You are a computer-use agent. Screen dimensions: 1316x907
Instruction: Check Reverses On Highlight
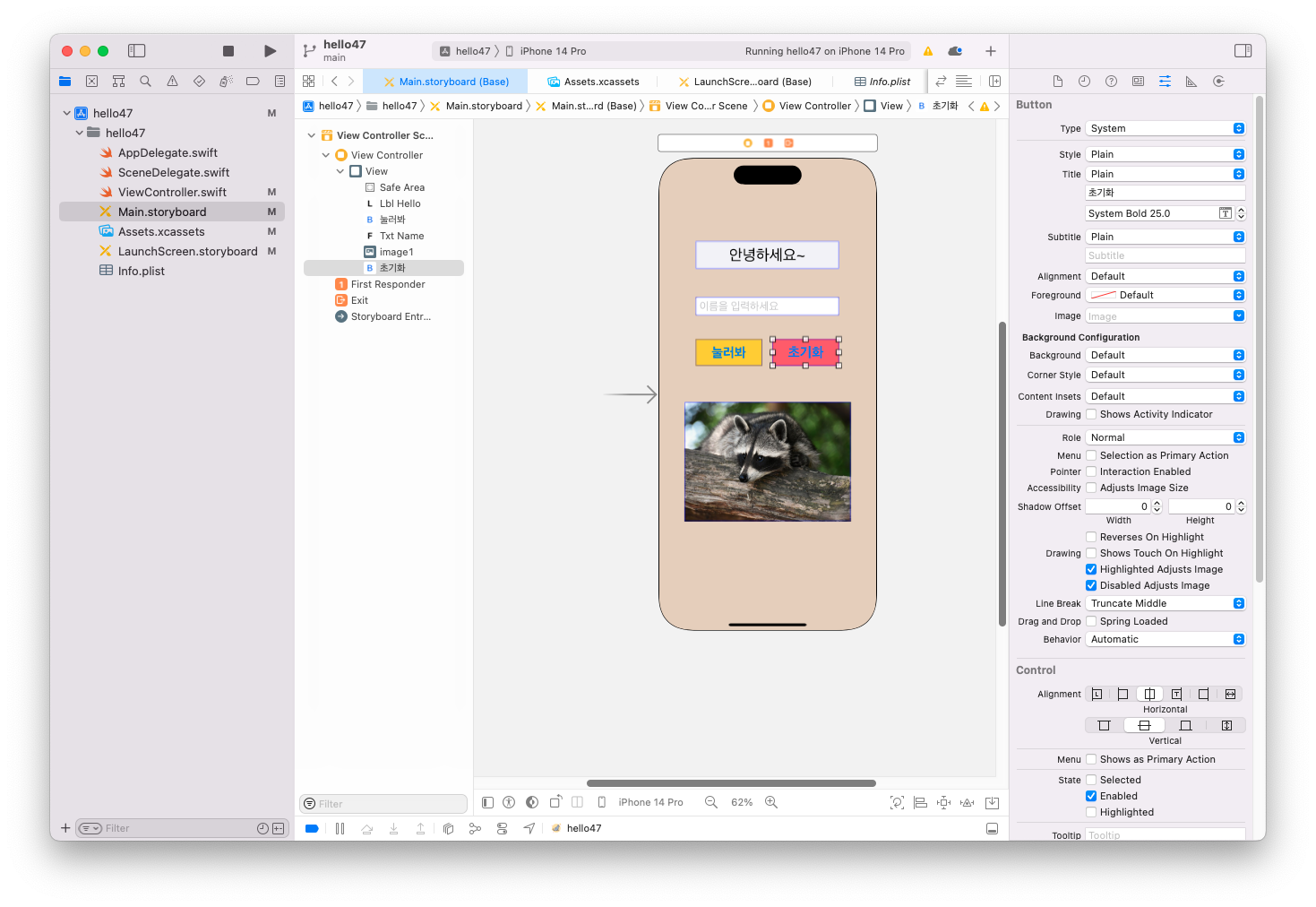[x=1091, y=537]
